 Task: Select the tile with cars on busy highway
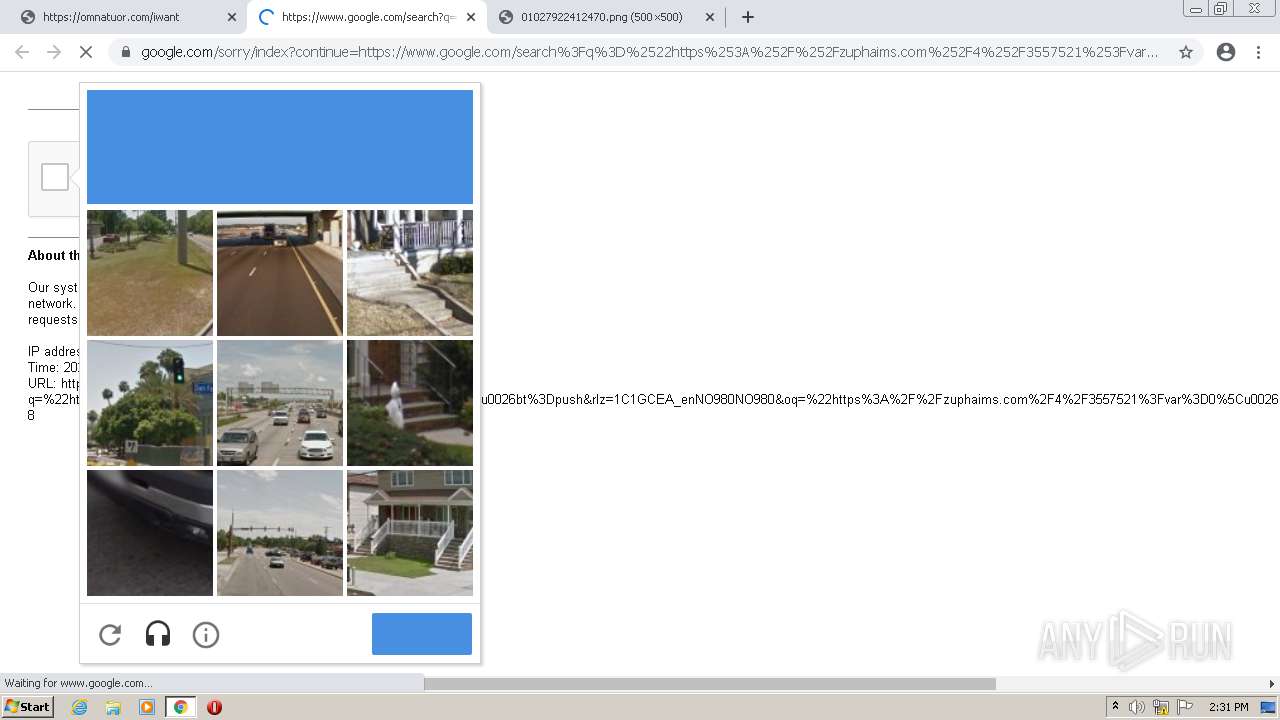pyautogui.click(x=280, y=403)
